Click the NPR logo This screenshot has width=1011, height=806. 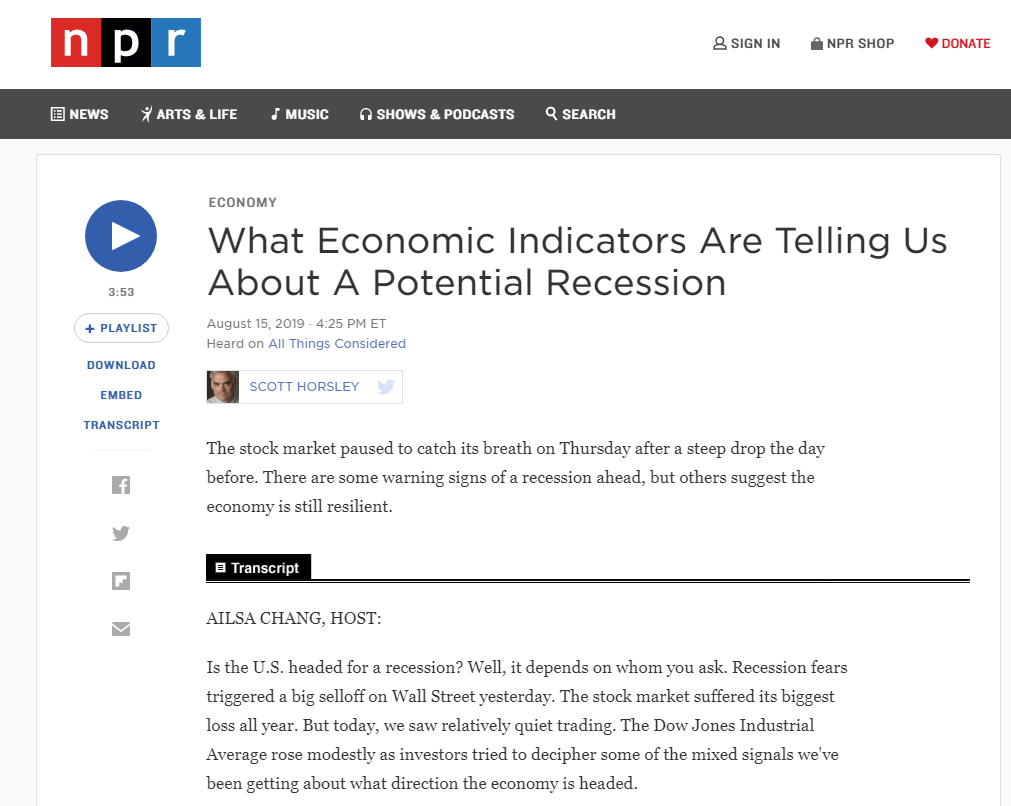coord(126,43)
